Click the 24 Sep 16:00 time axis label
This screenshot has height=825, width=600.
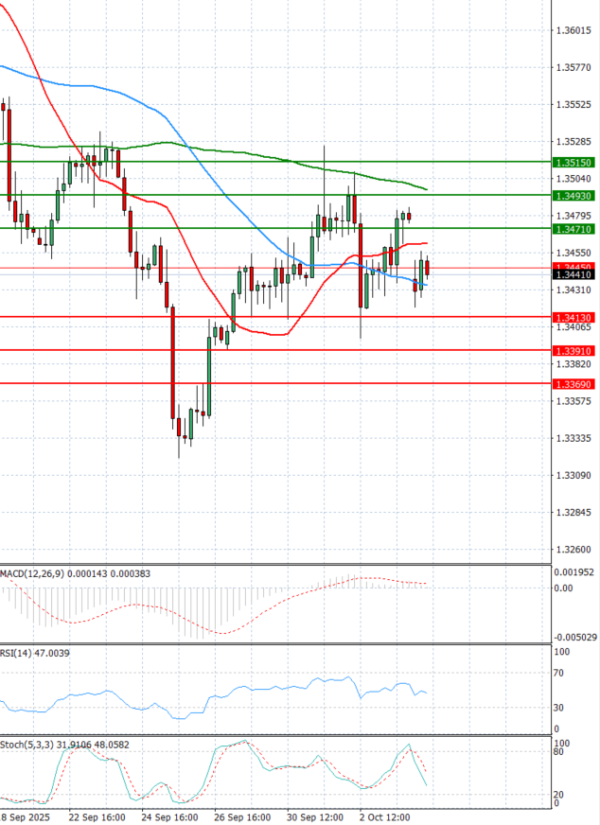169,817
